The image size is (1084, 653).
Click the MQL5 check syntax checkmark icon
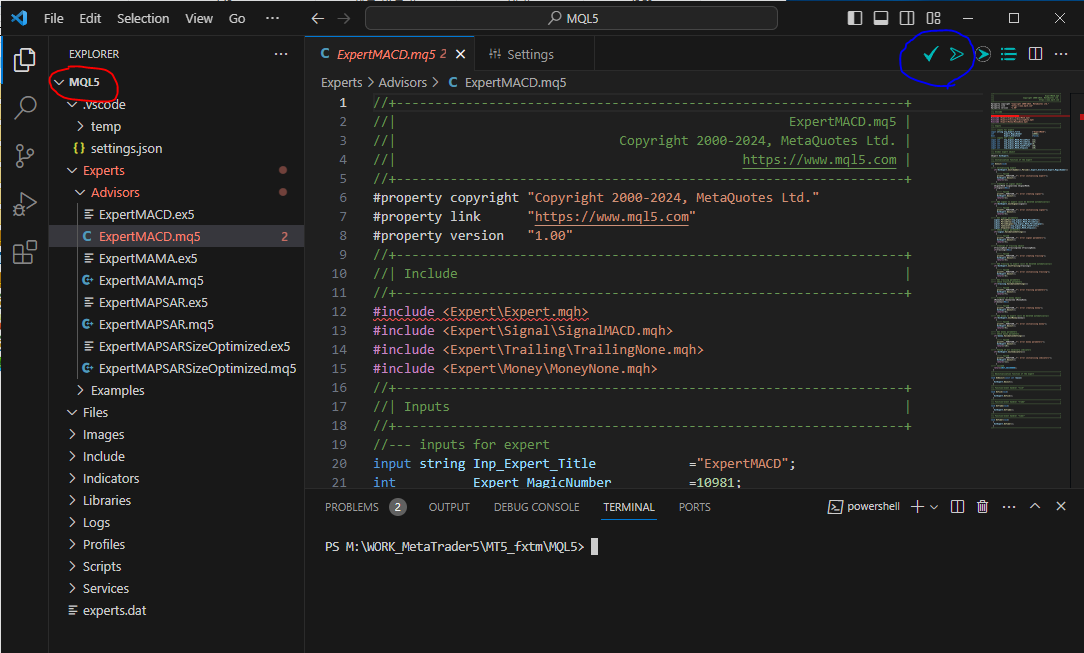coord(931,54)
